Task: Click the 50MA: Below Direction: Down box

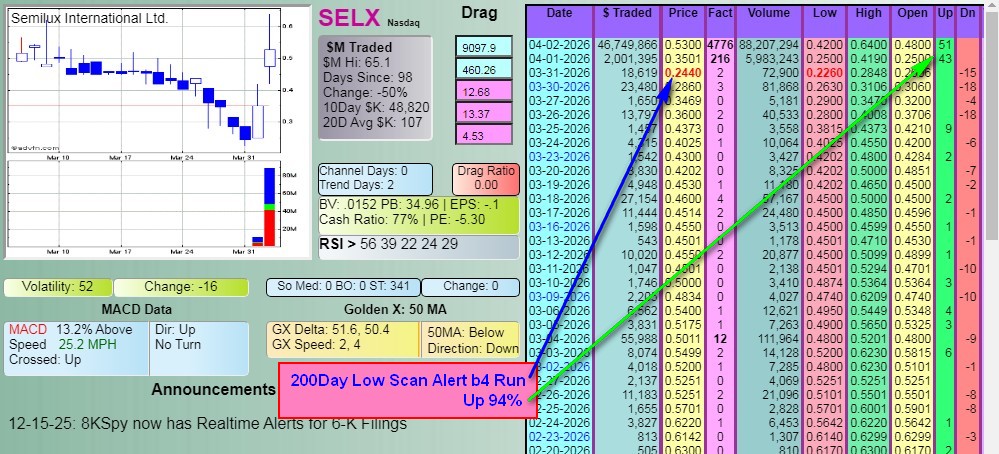Action: pos(470,339)
